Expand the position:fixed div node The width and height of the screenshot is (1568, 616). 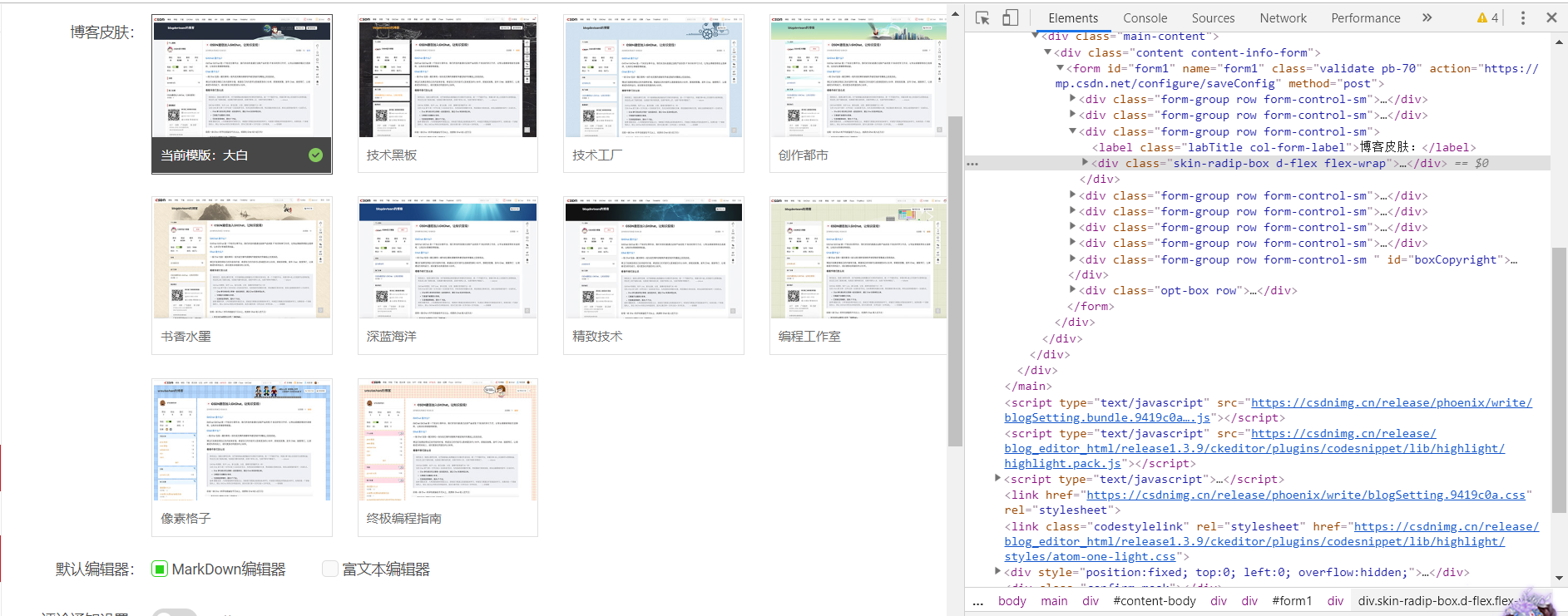coord(998,572)
